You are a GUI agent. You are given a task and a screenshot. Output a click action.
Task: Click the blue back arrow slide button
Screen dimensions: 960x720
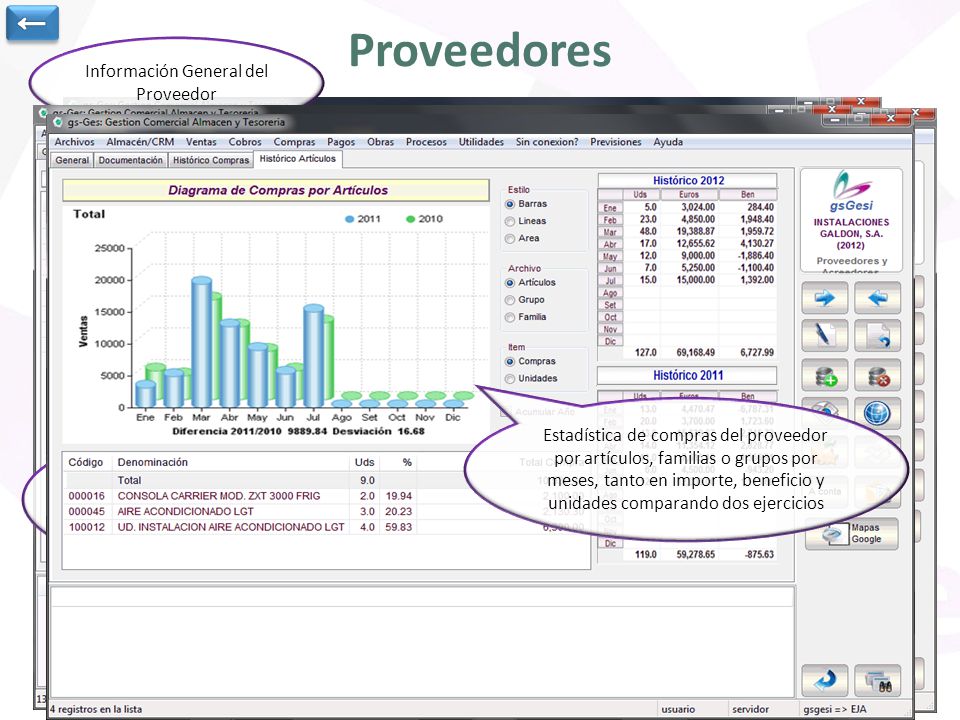click(32, 23)
